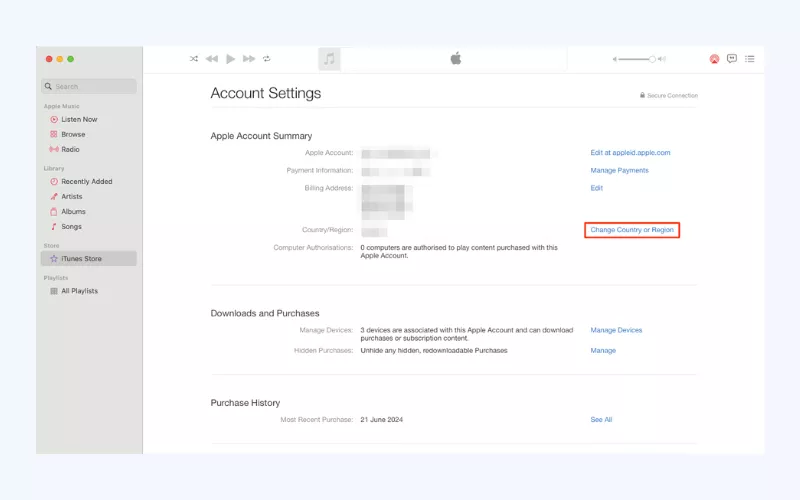Screen dimensions: 800x500
Task: Select iTunes Store in sidebar
Action: click(81, 259)
